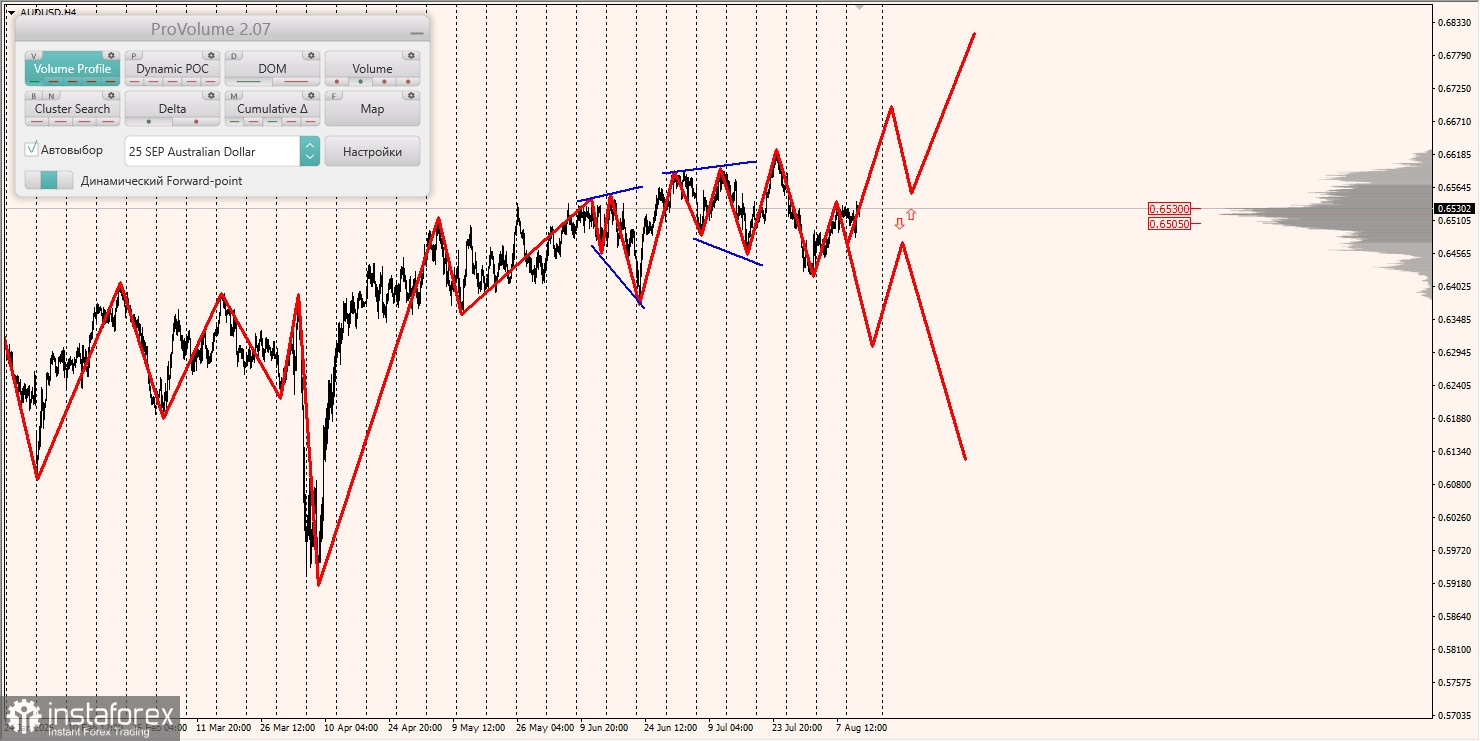Screen dimensions: 1480x741
Task: Toggle the green dot segment under Delta
Action: pyautogui.click(x=149, y=122)
